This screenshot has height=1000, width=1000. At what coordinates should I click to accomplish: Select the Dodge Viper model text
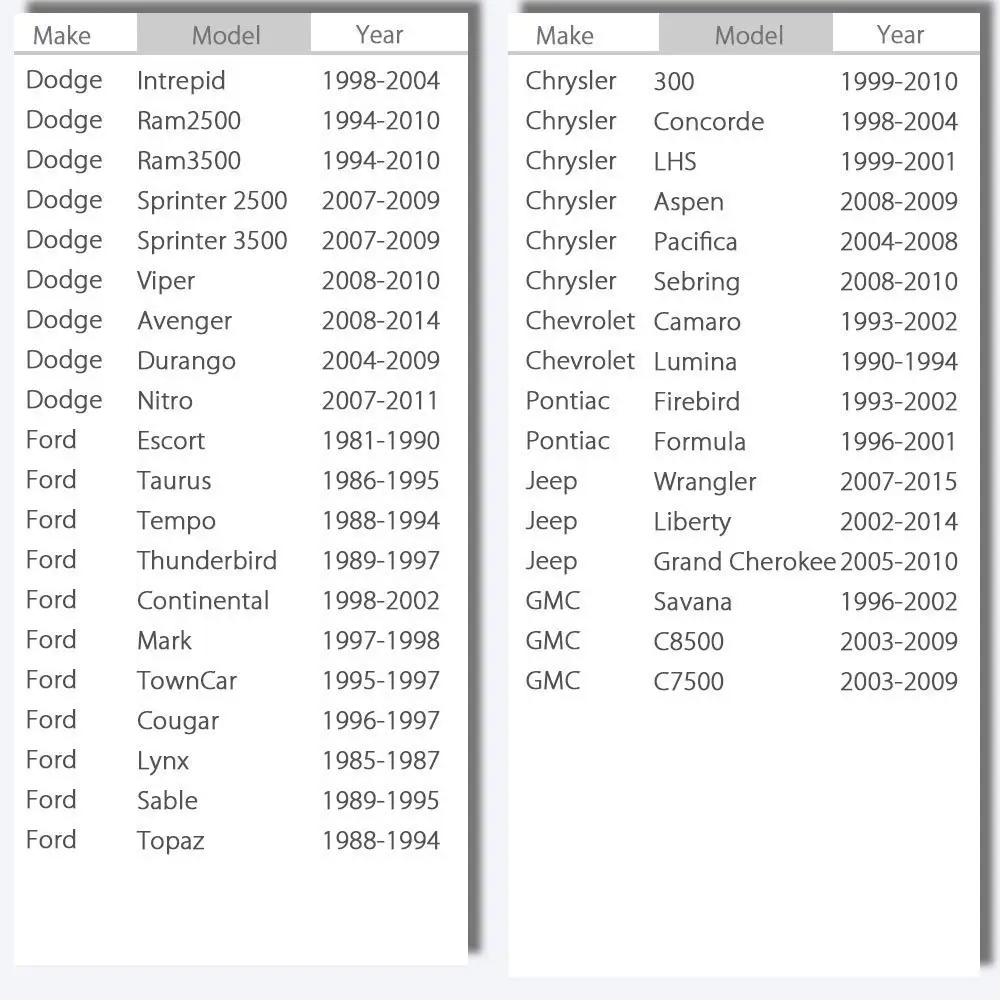click(x=166, y=281)
